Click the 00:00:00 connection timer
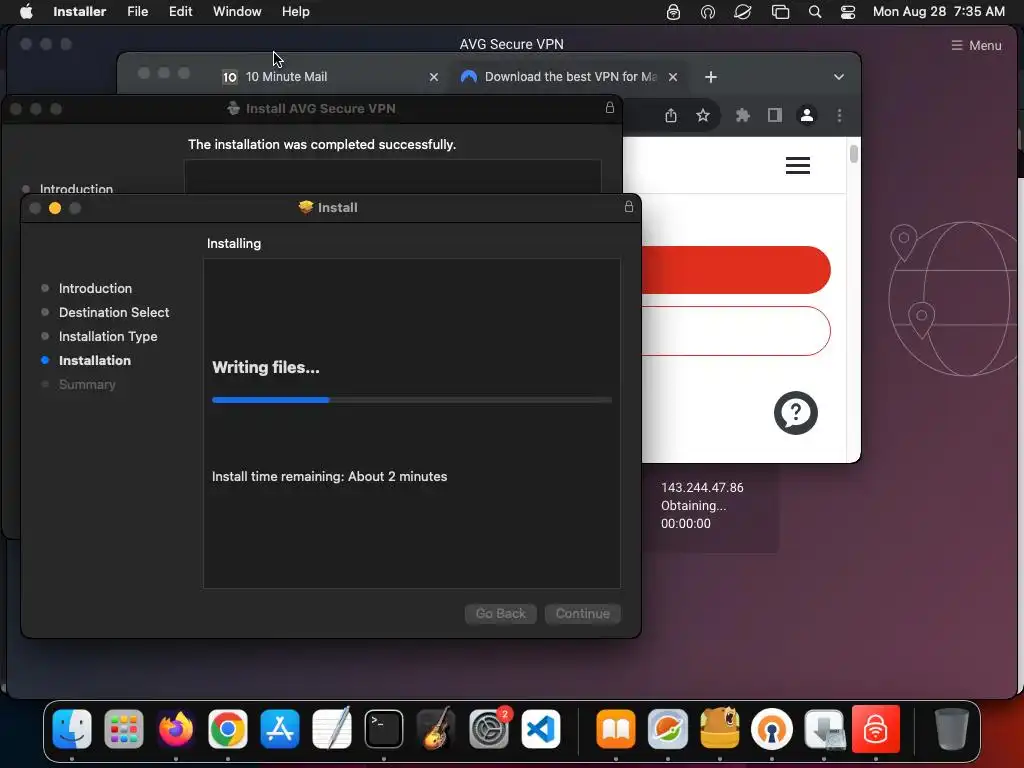 686,523
